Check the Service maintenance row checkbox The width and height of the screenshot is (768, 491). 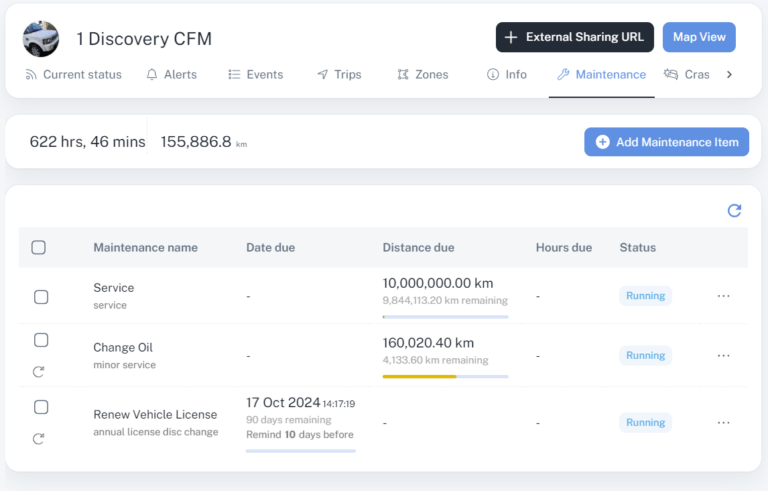point(41,297)
